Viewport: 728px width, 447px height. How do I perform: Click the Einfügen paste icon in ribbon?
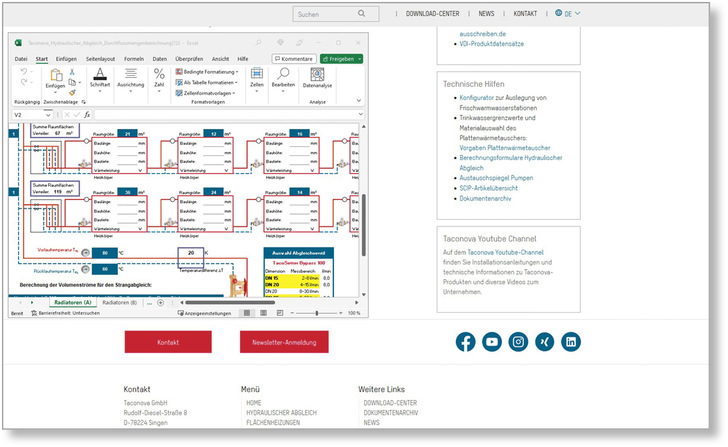coord(54,77)
